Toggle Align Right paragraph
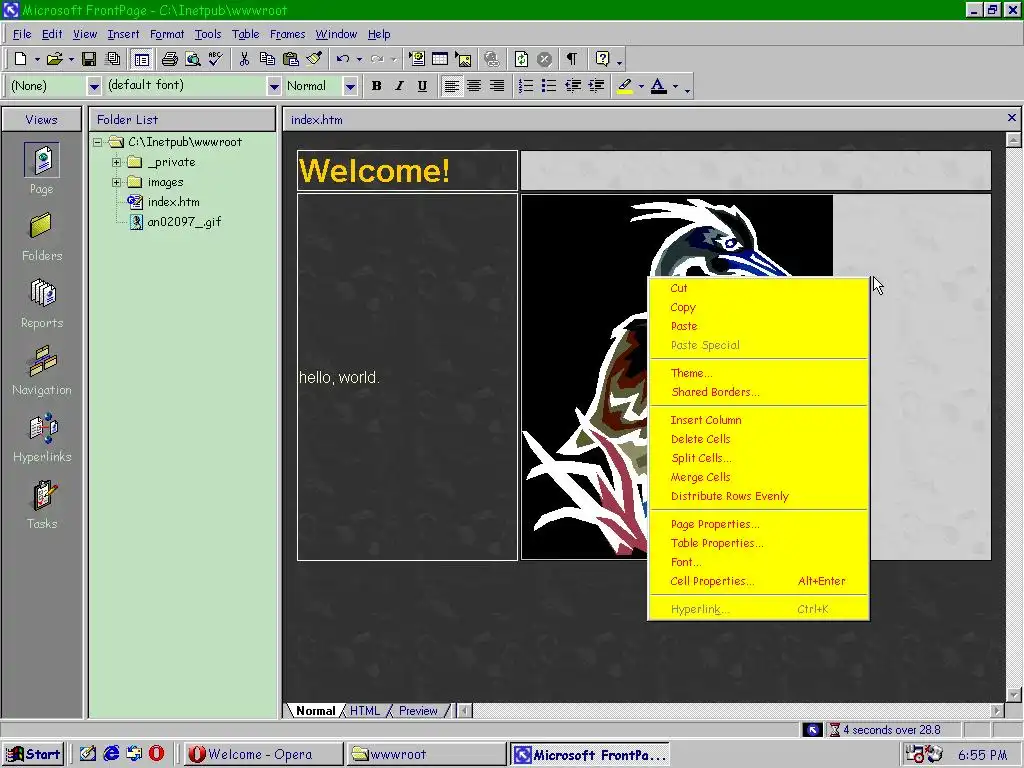 click(x=497, y=86)
